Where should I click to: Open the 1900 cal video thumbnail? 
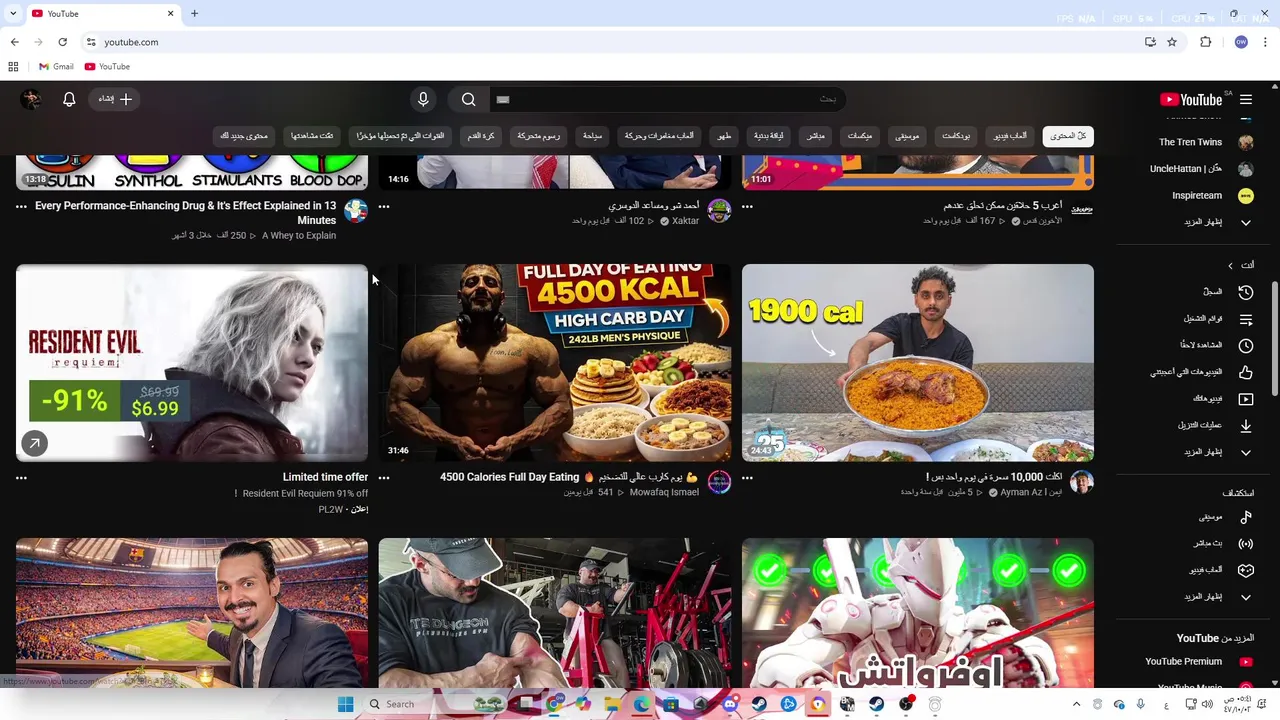point(918,363)
